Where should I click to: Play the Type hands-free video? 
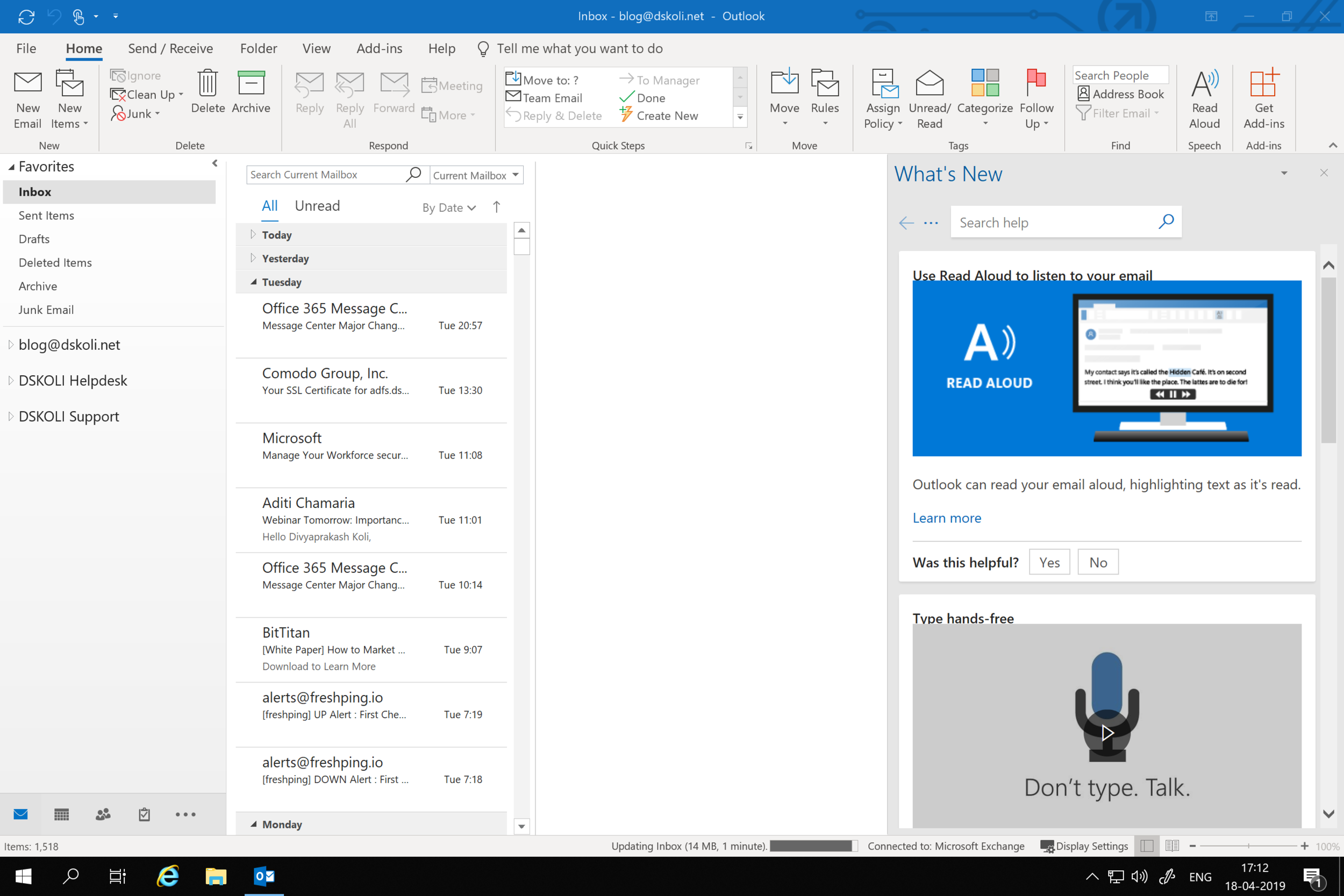click(1107, 733)
